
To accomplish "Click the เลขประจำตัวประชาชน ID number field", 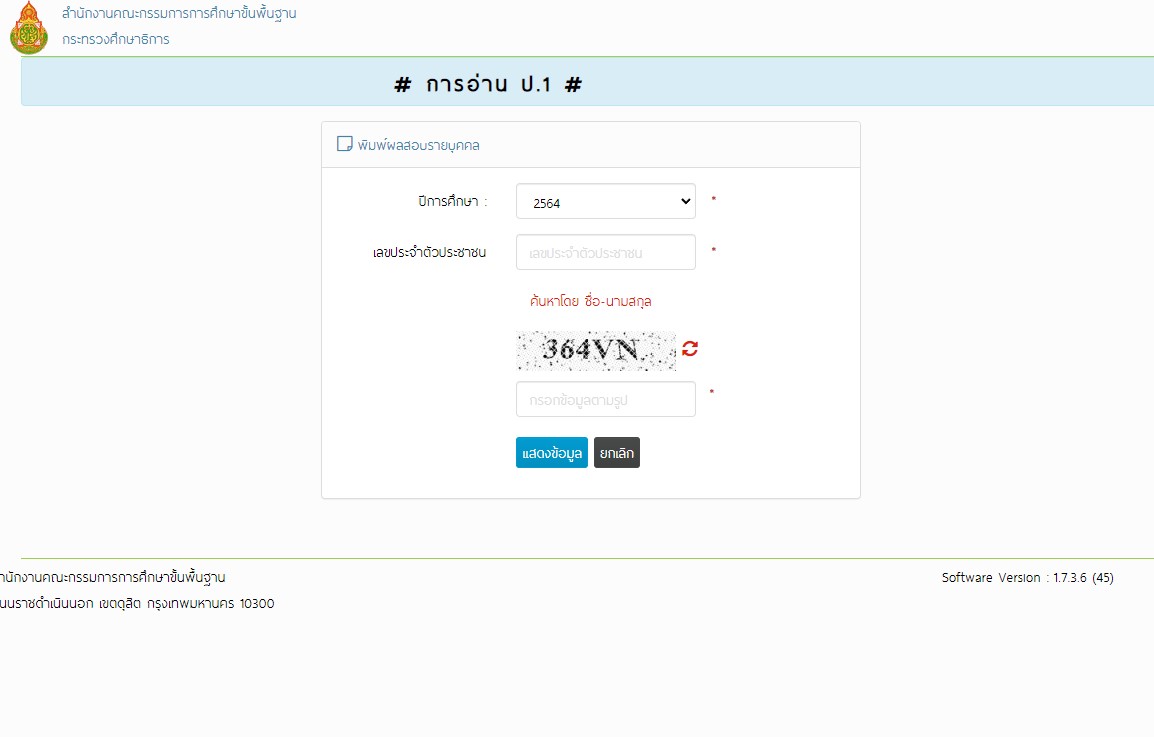I will (605, 251).
